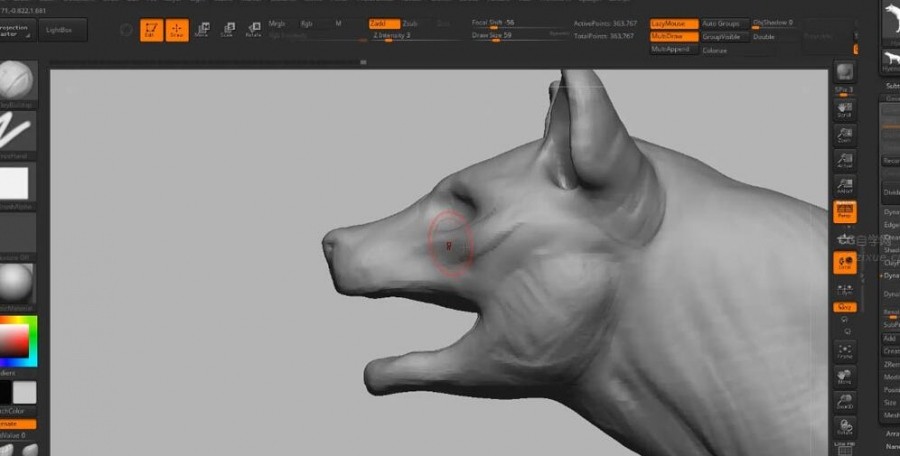Click the Auto Groups button
This screenshot has height=456, width=900.
pos(726,24)
